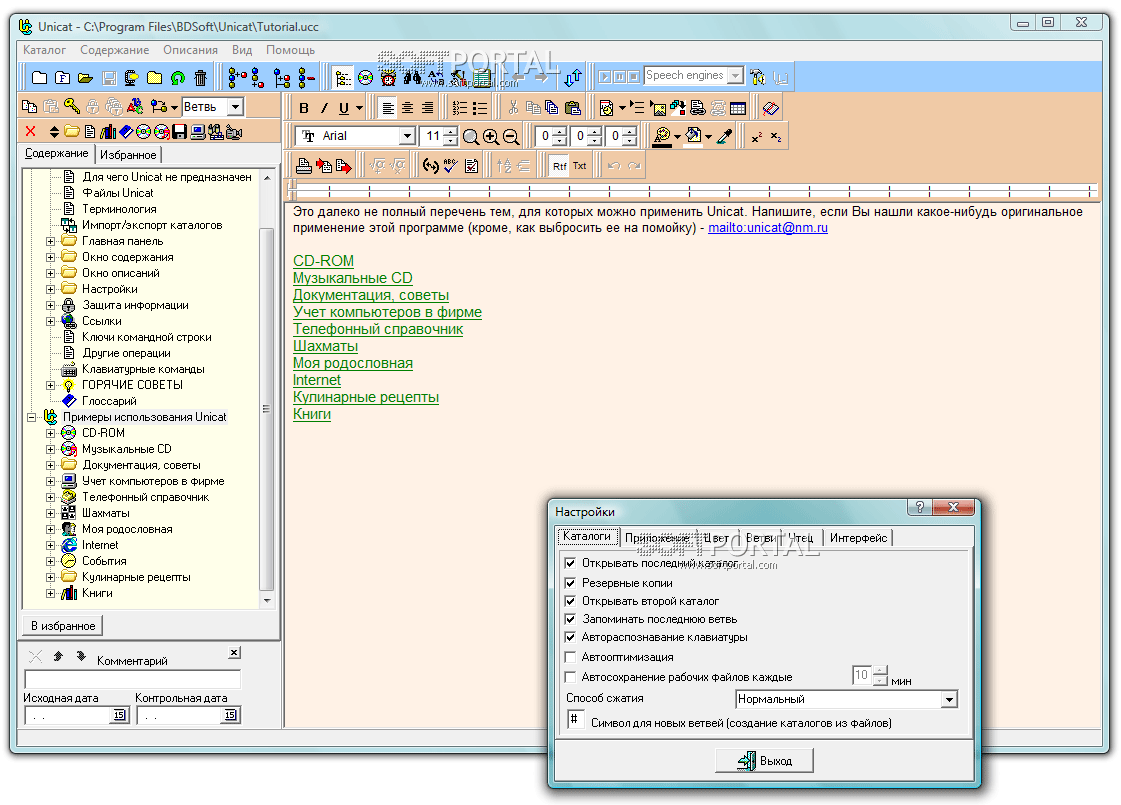Click the binoculars search icon
This screenshot has height=805, width=1121.
click(x=413, y=77)
